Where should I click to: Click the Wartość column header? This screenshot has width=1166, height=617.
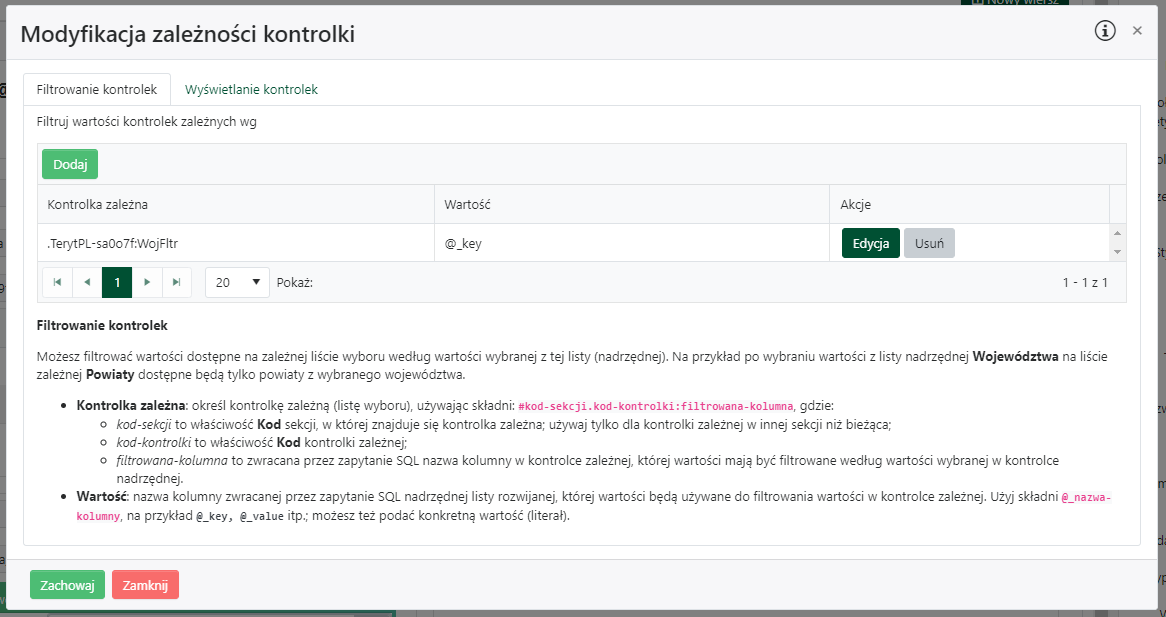[x=632, y=204]
